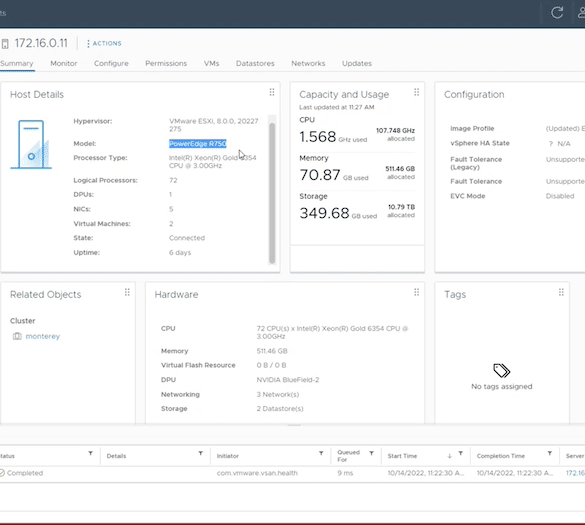Click the Host Details scrollbar
585x525 pixels.
pyautogui.click(x=272, y=193)
